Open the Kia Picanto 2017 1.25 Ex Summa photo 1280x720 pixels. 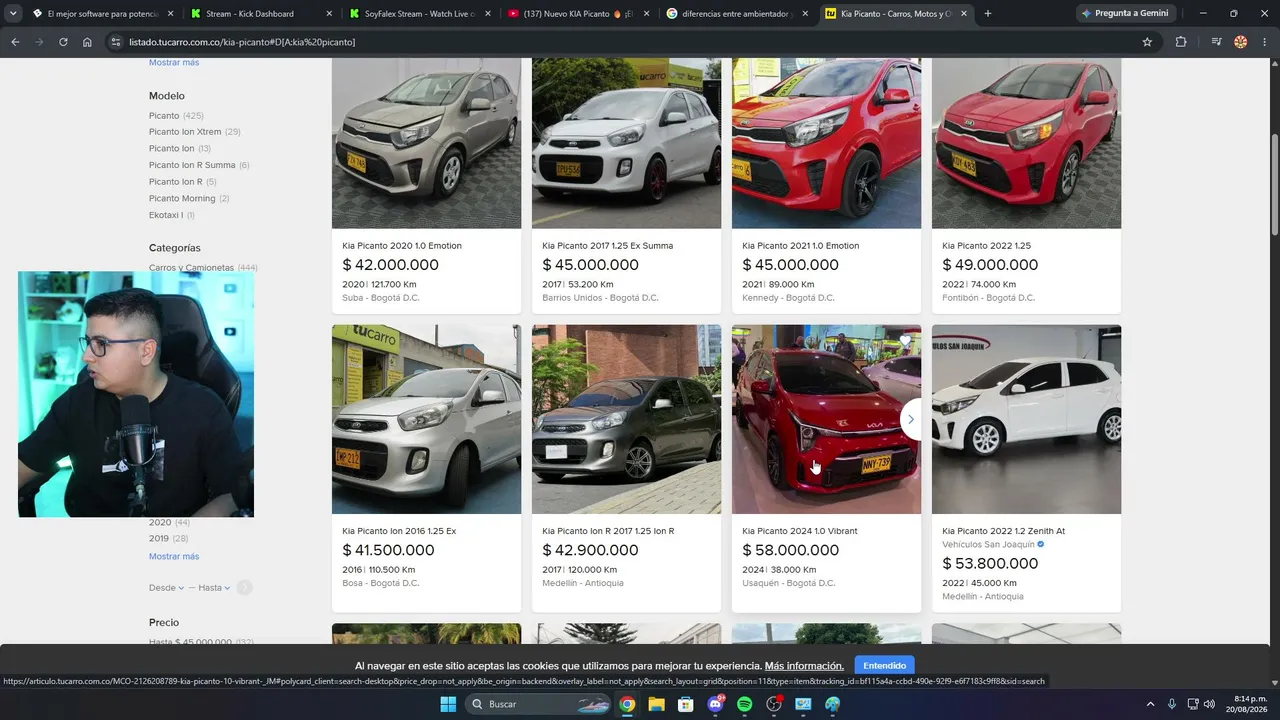(626, 143)
